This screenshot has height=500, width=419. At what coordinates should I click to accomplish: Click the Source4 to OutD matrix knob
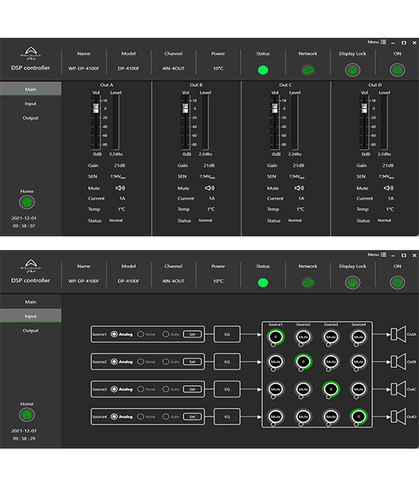pyautogui.click(x=359, y=417)
